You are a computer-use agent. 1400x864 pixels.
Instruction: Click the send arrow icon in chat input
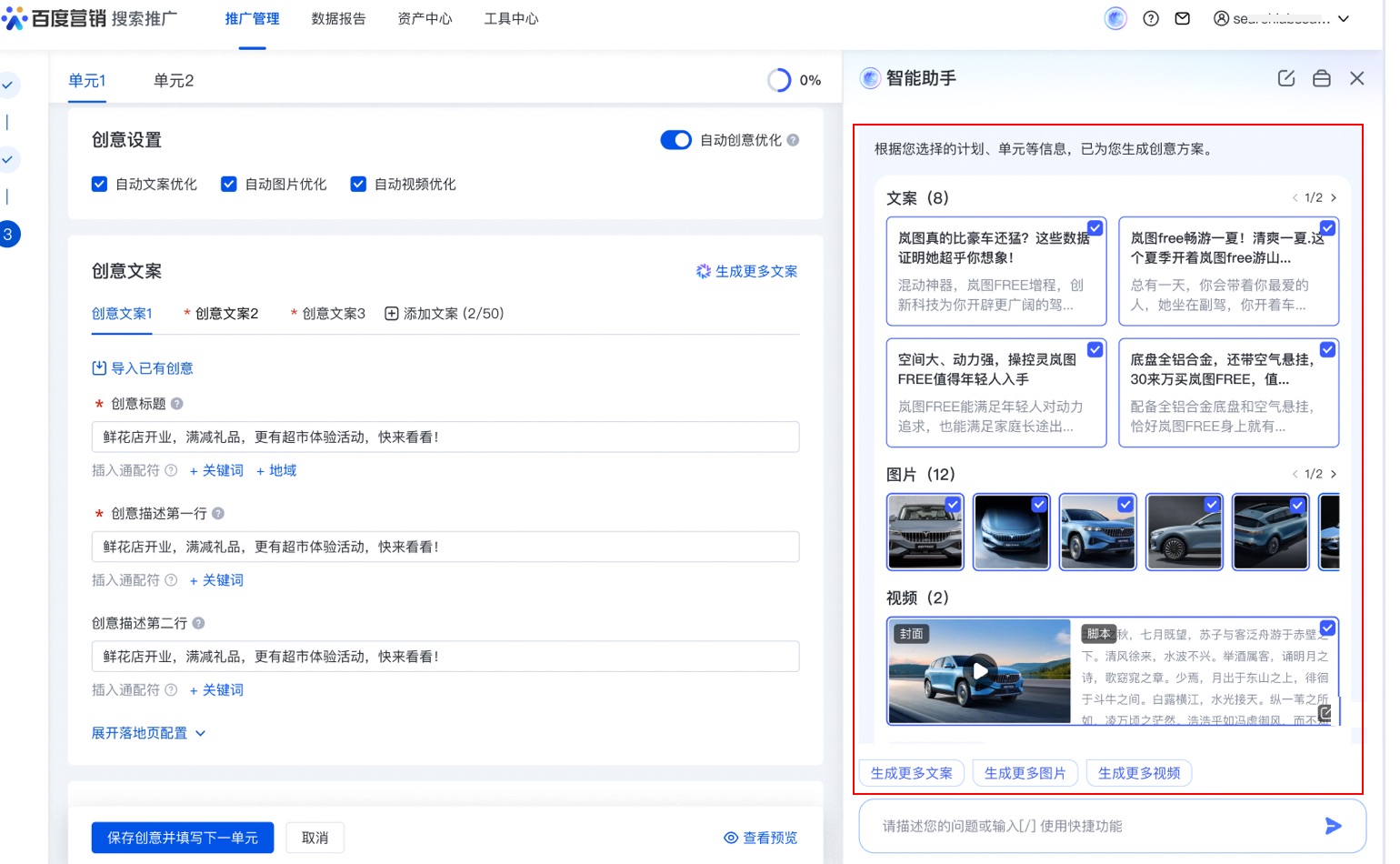click(x=1333, y=826)
